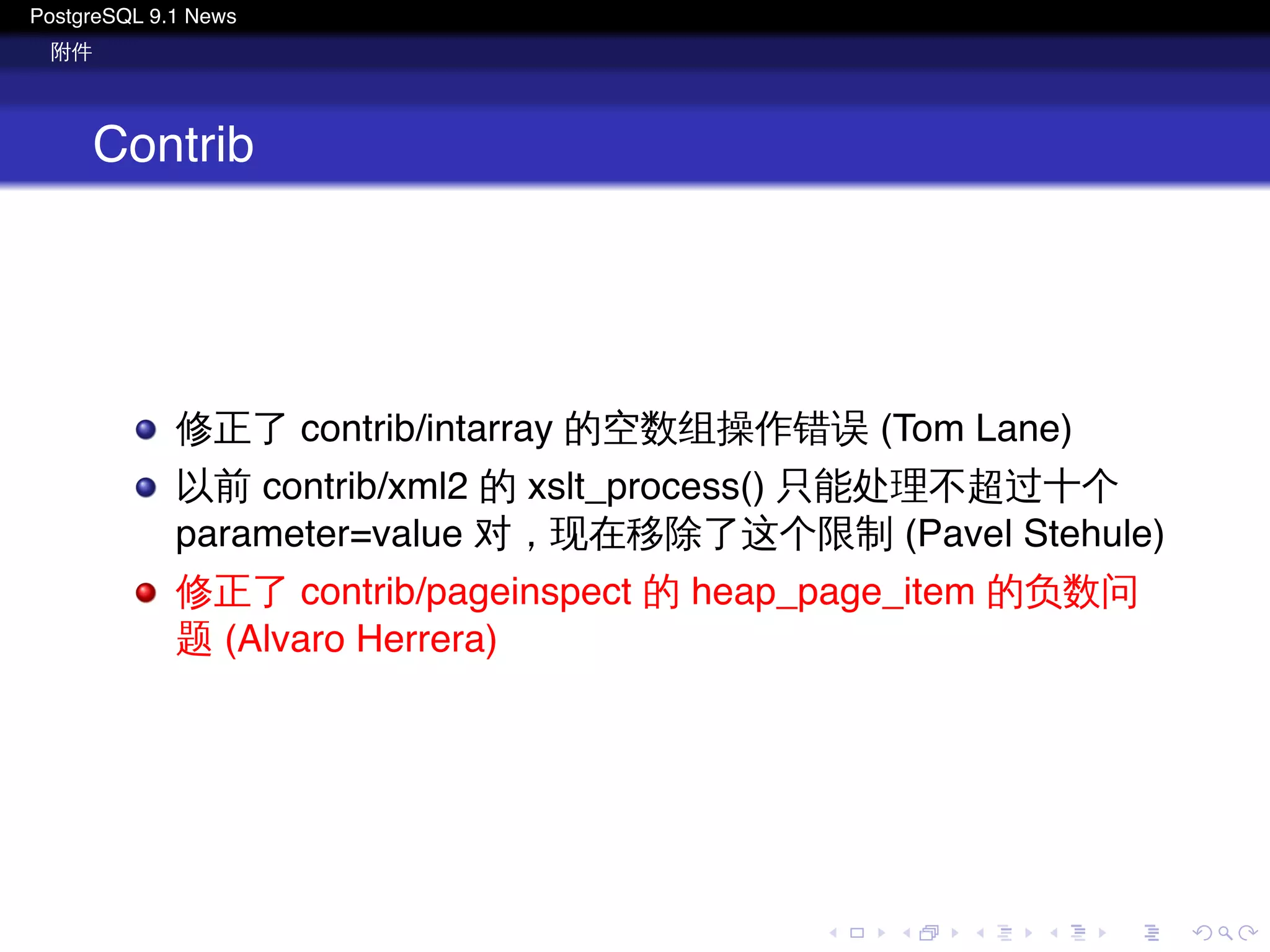This screenshot has width=1270, height=952.
Task: Click the '(Alvaro Herrera)' author text
Action: [x=360, y=639]
